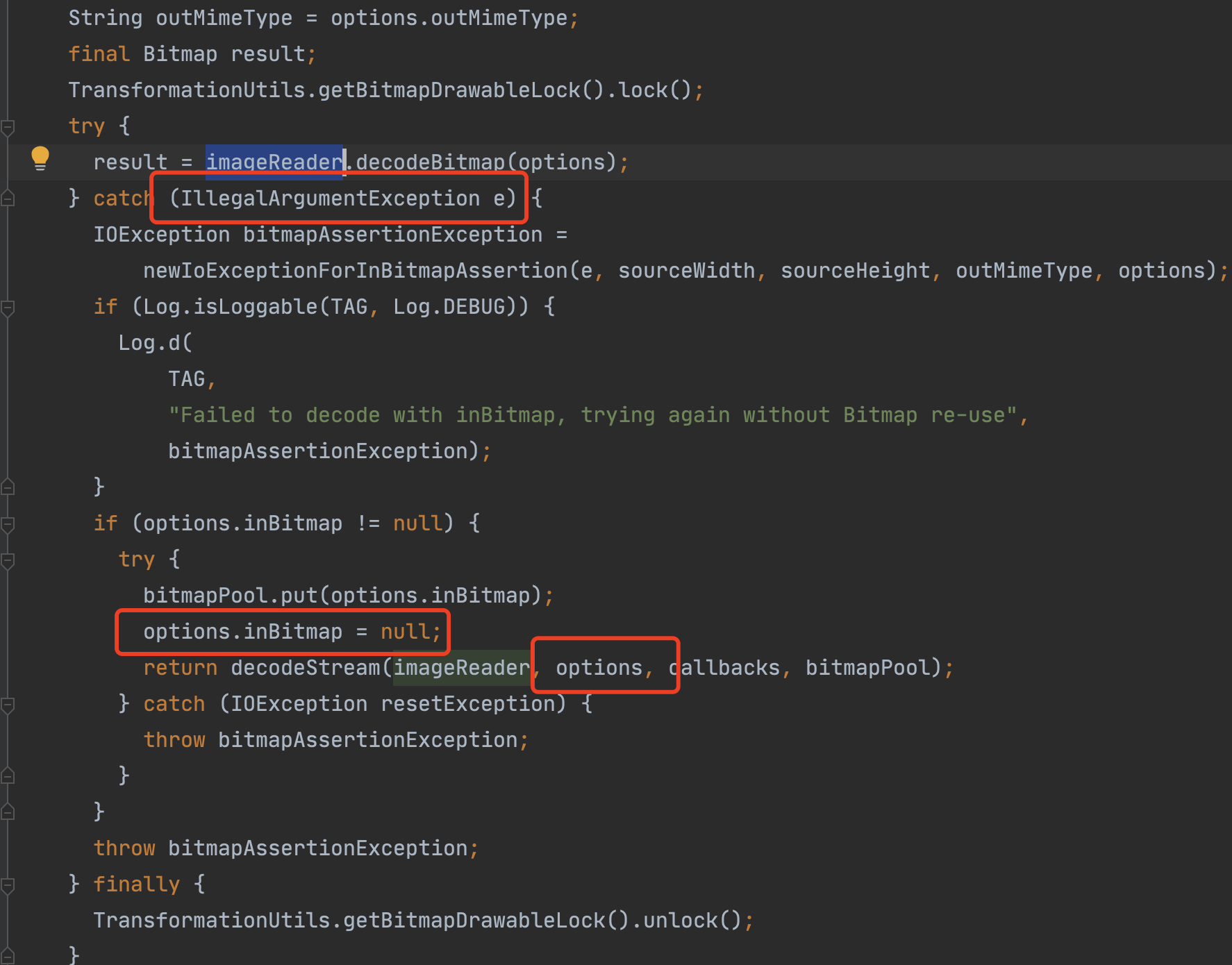Click the IllegalArgumentException text inside the red box
The height and width of the screenshot is (965, 1232).
[333, 198]
